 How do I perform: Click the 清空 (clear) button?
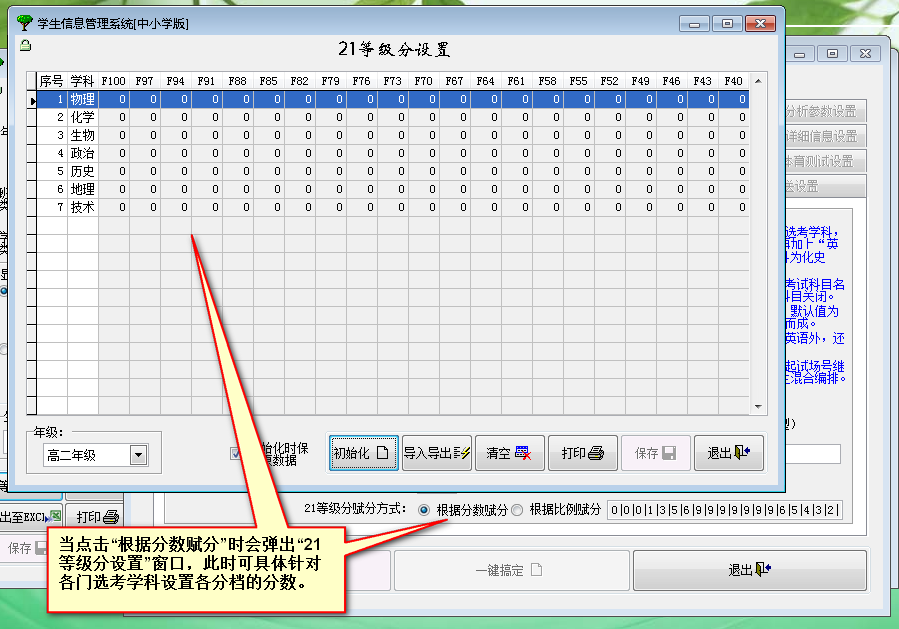tap(509, 453)
